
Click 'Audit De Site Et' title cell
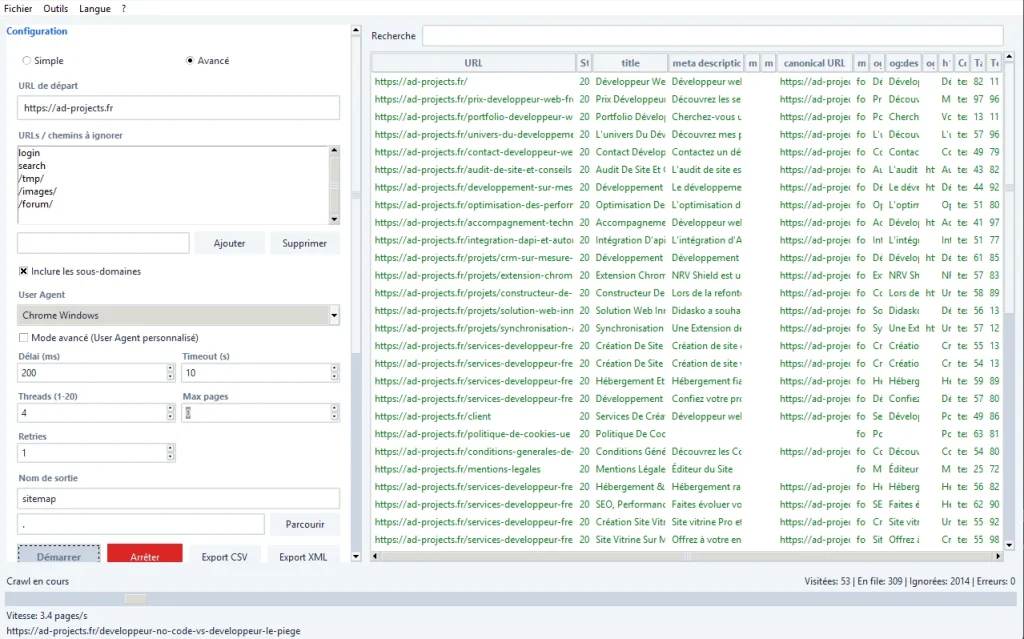click(x=630, y=169)
